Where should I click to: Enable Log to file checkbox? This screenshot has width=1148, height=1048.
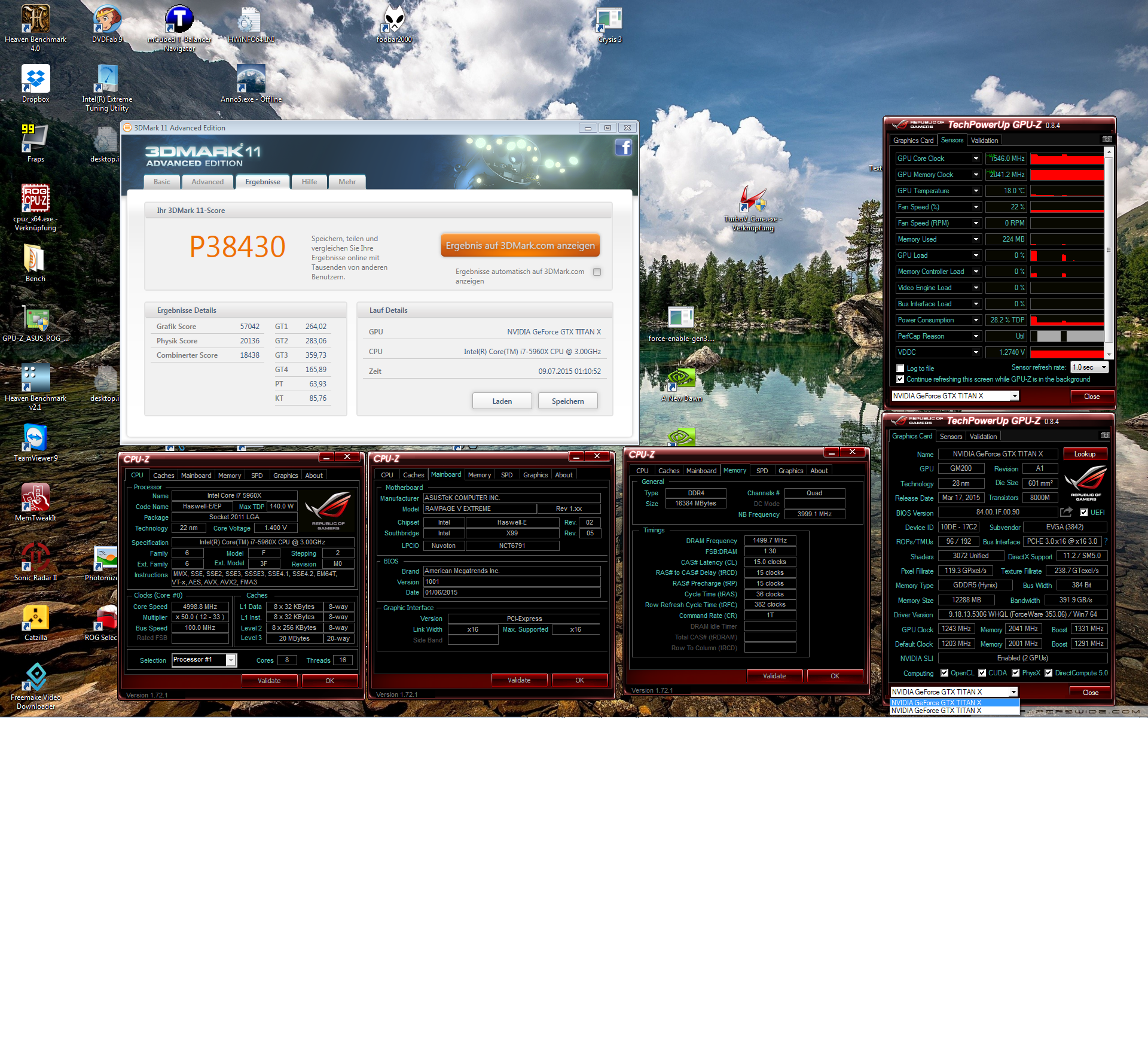pyautogui.click(x=900, y=368)
